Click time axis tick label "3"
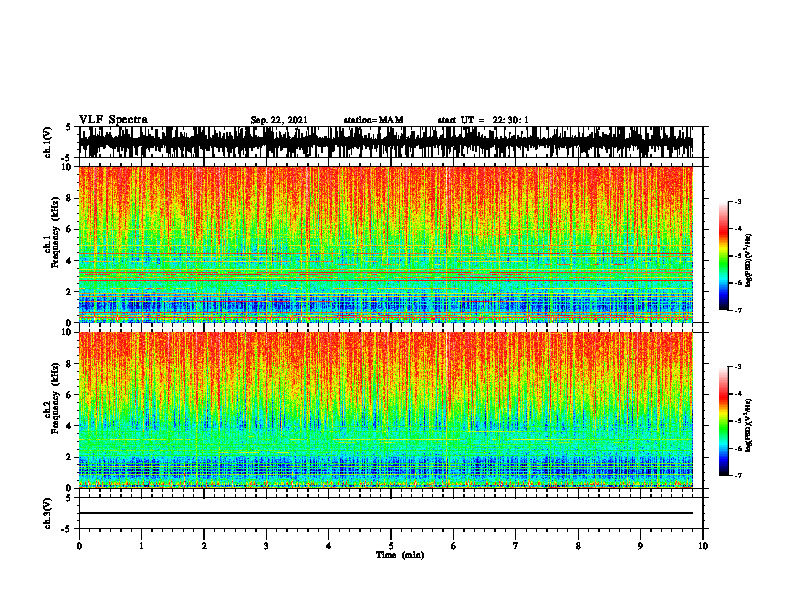The height and width of the screenshot is (612, 792). 266,546
